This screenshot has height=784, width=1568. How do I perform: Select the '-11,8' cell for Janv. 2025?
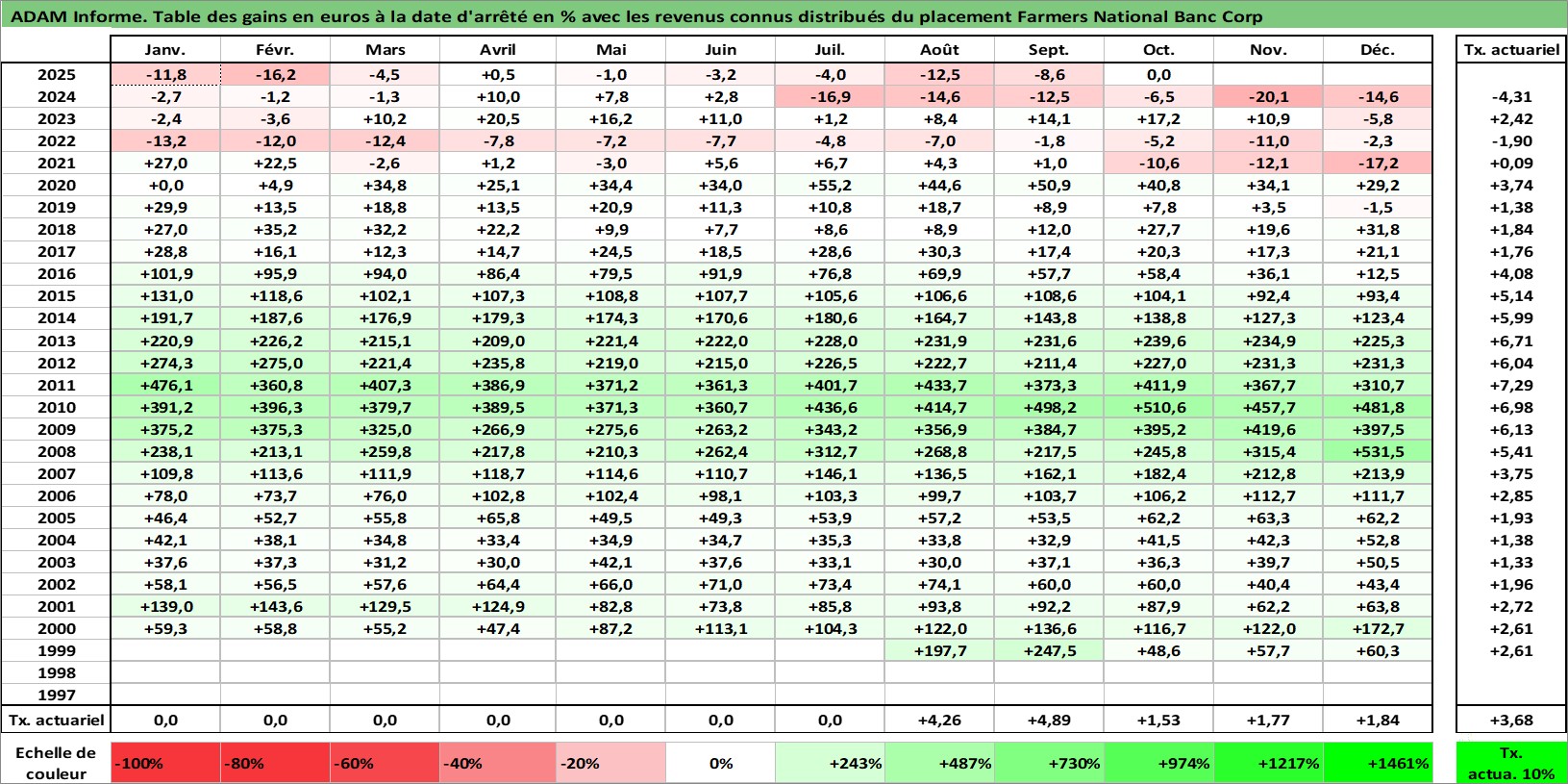click(165, 74)
